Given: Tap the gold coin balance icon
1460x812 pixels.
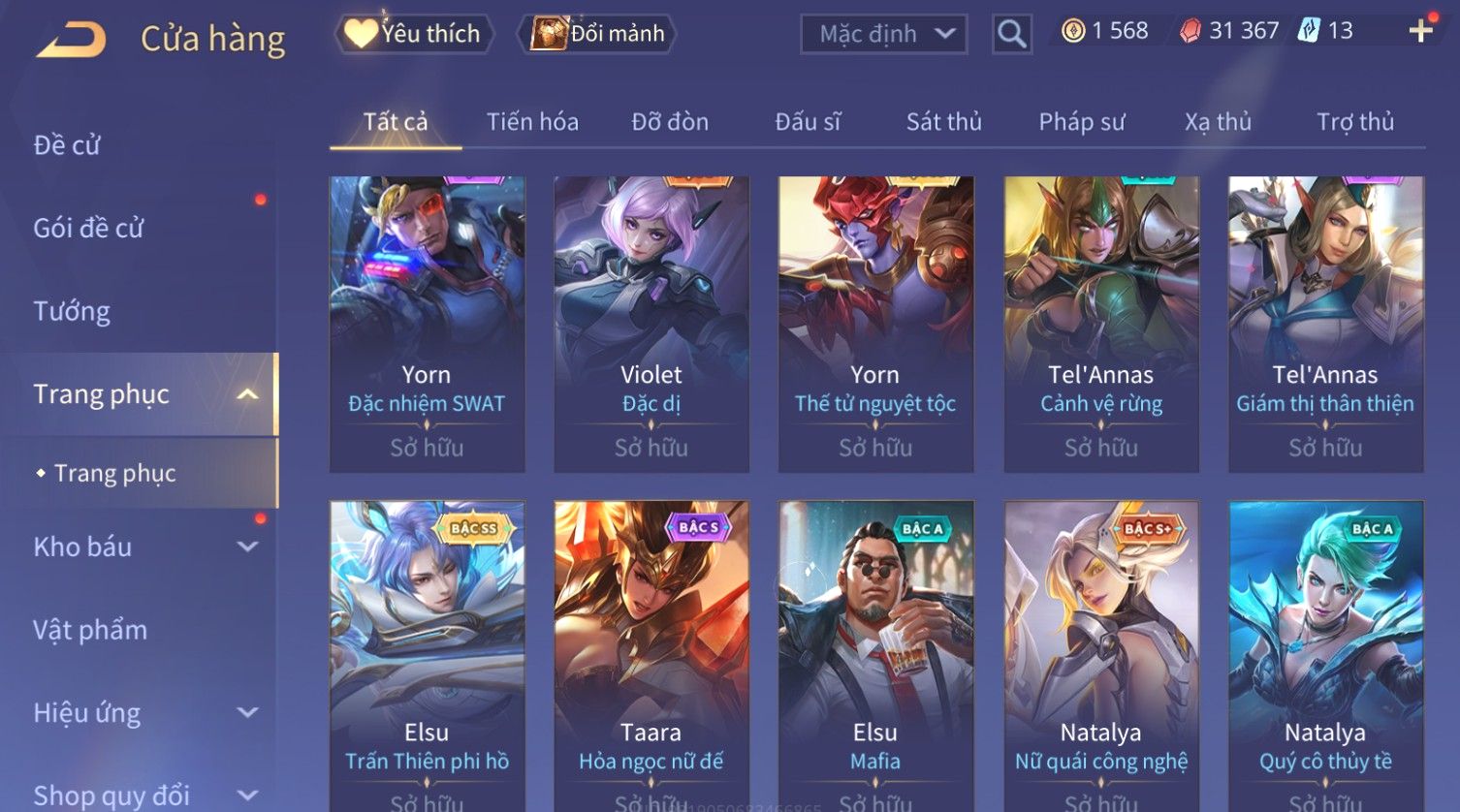Looking at the screenshot, I should (x=1073, y=31).
